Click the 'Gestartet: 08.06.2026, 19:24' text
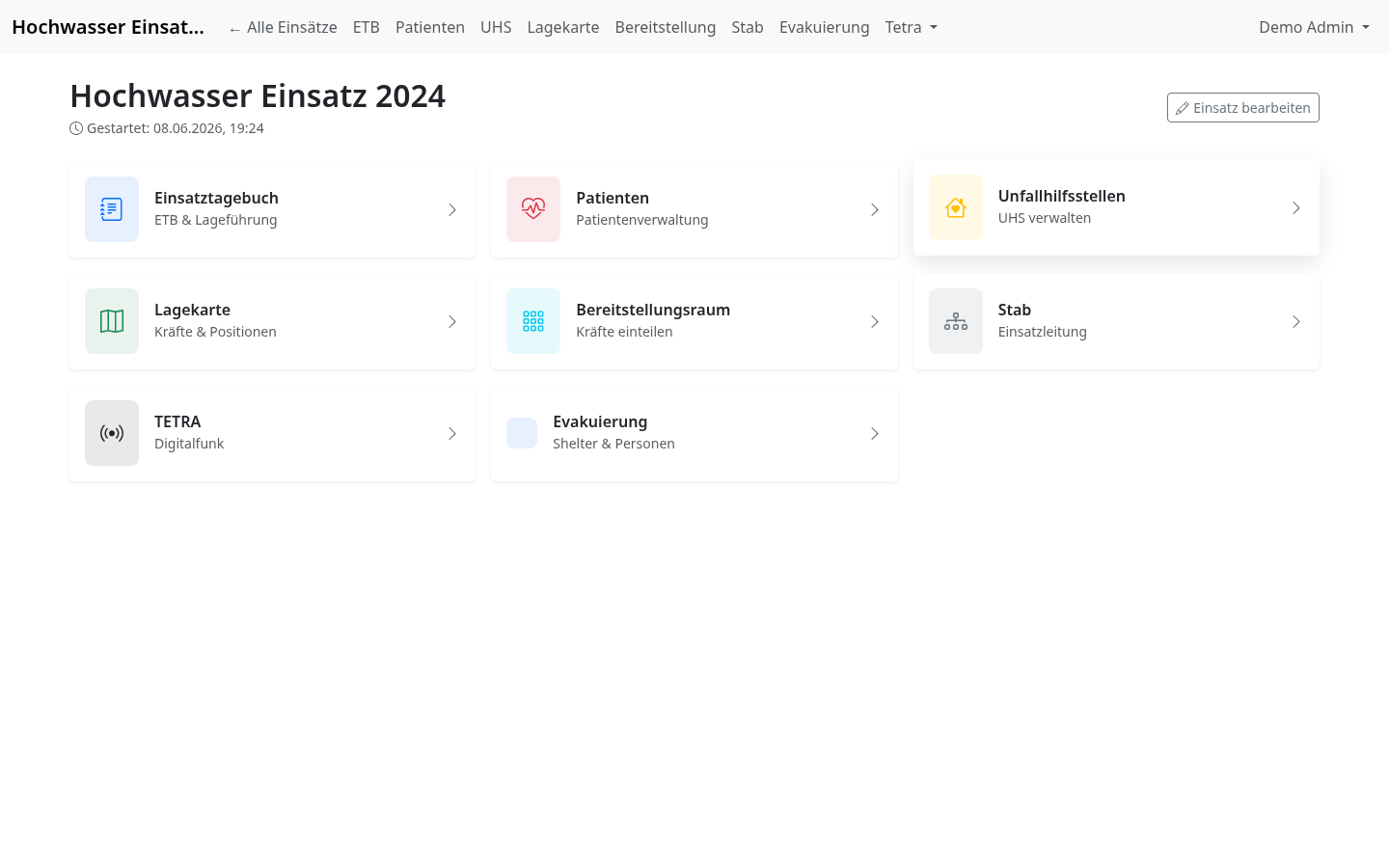The width and height of the screenshot is (1389, 868). point(176,128)
